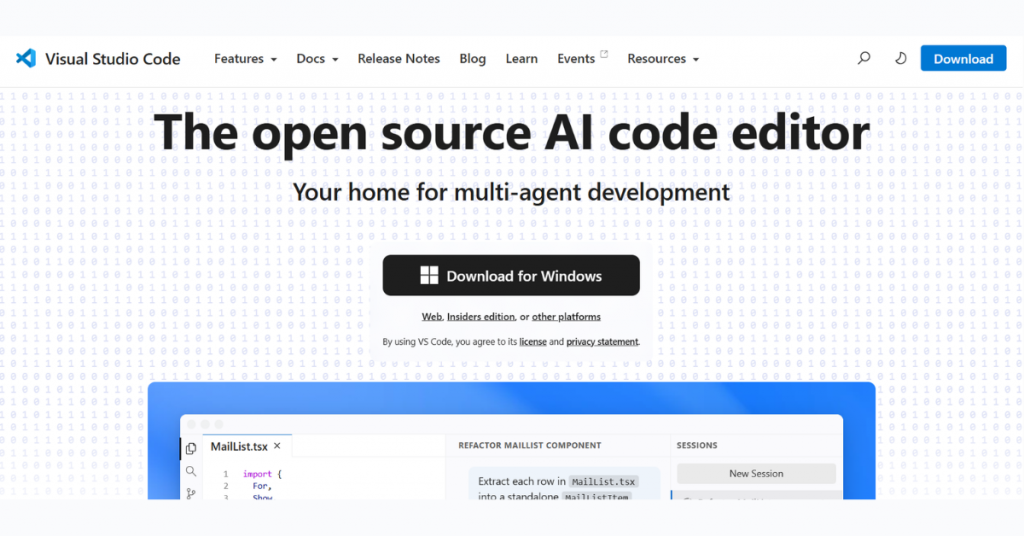Expand the Features dropdown menu
This screenshot has width=1024, height=536.
tap(246, 59)
